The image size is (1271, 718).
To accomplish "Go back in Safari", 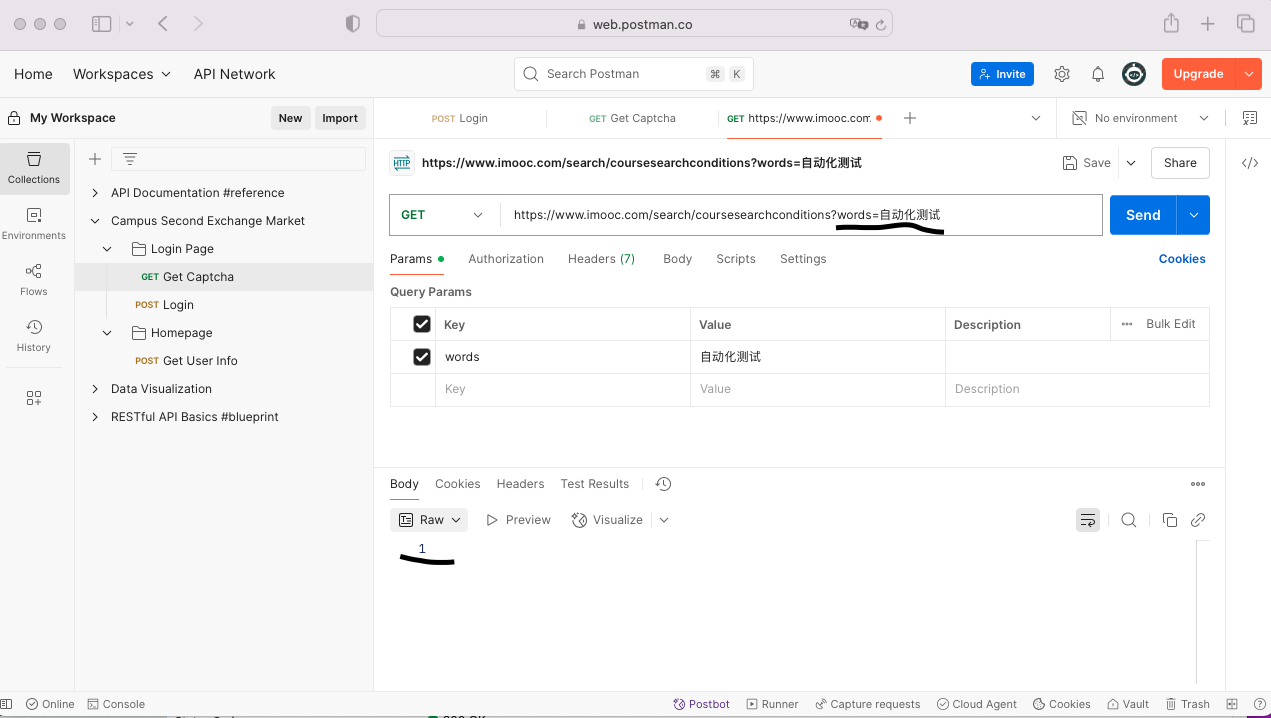I will (x=163, y=24).
